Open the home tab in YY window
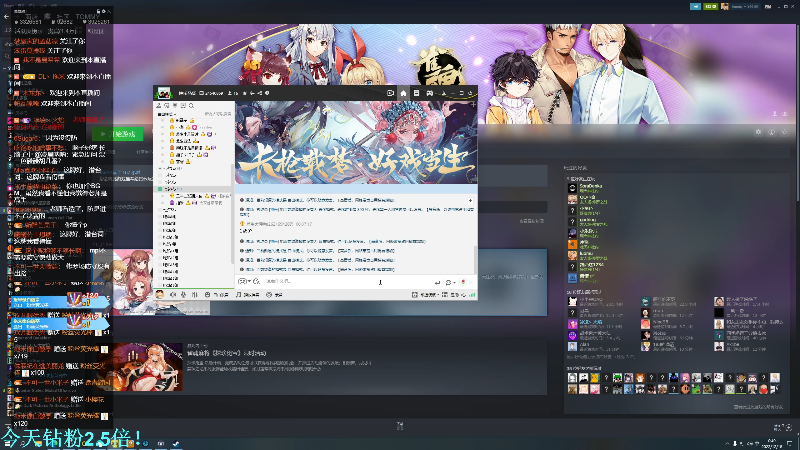800x450 pixels. [403, 93]
